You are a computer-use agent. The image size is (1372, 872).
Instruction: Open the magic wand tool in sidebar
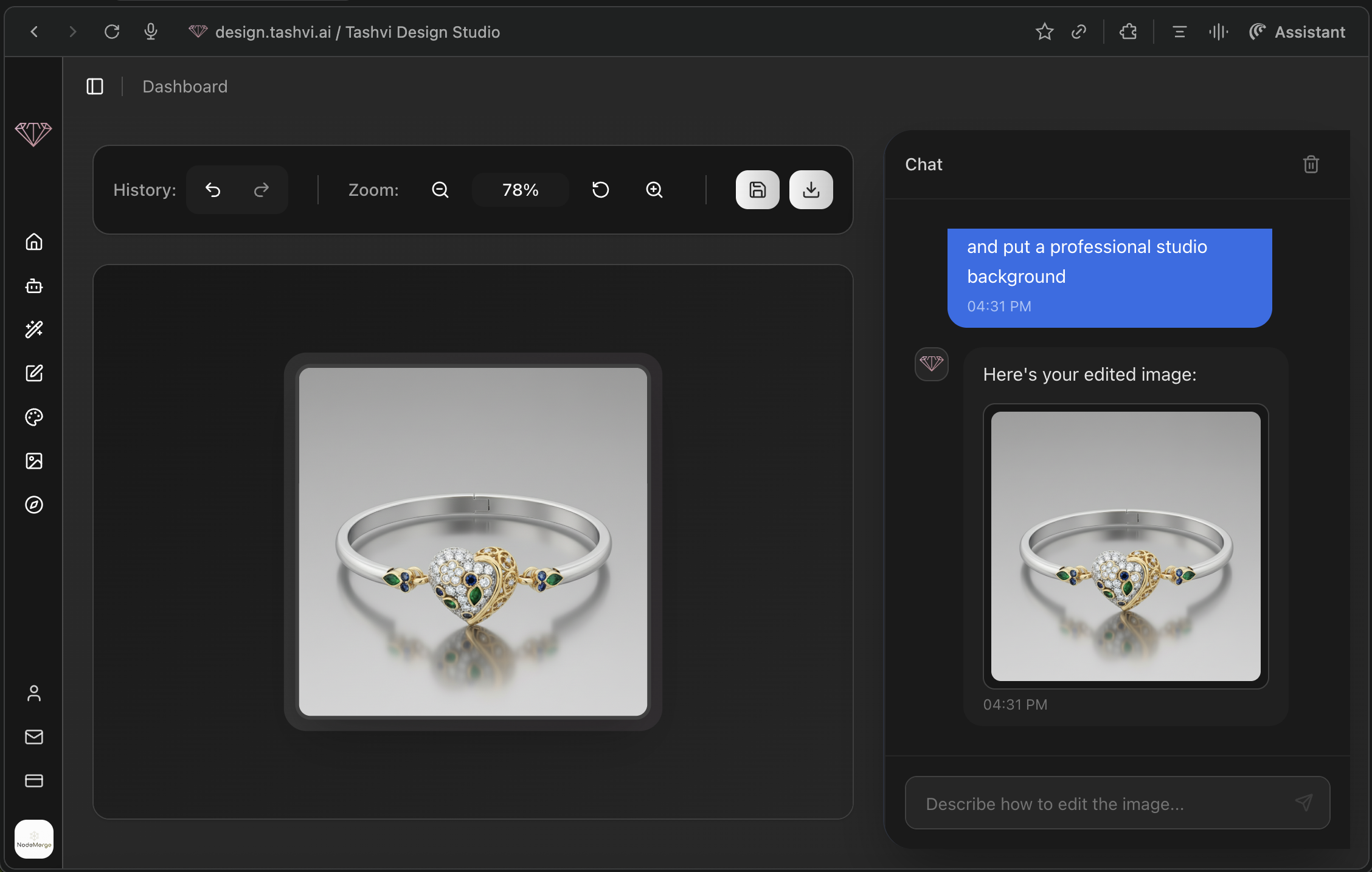34,330
